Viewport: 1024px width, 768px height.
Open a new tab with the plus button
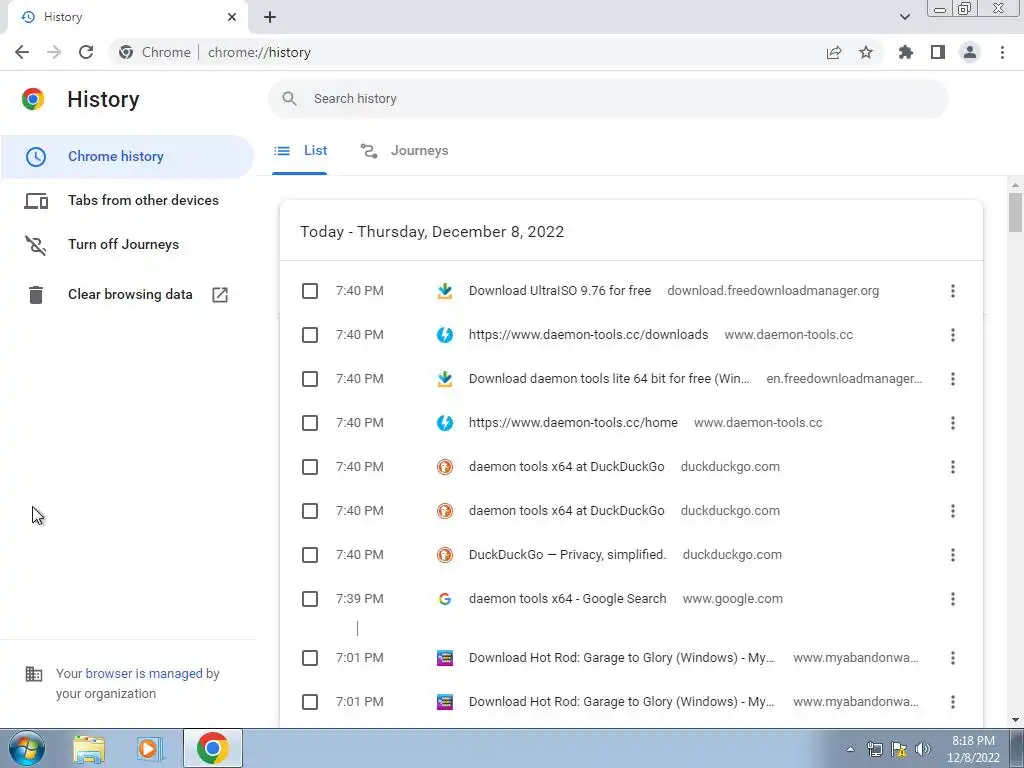[270, 17]
